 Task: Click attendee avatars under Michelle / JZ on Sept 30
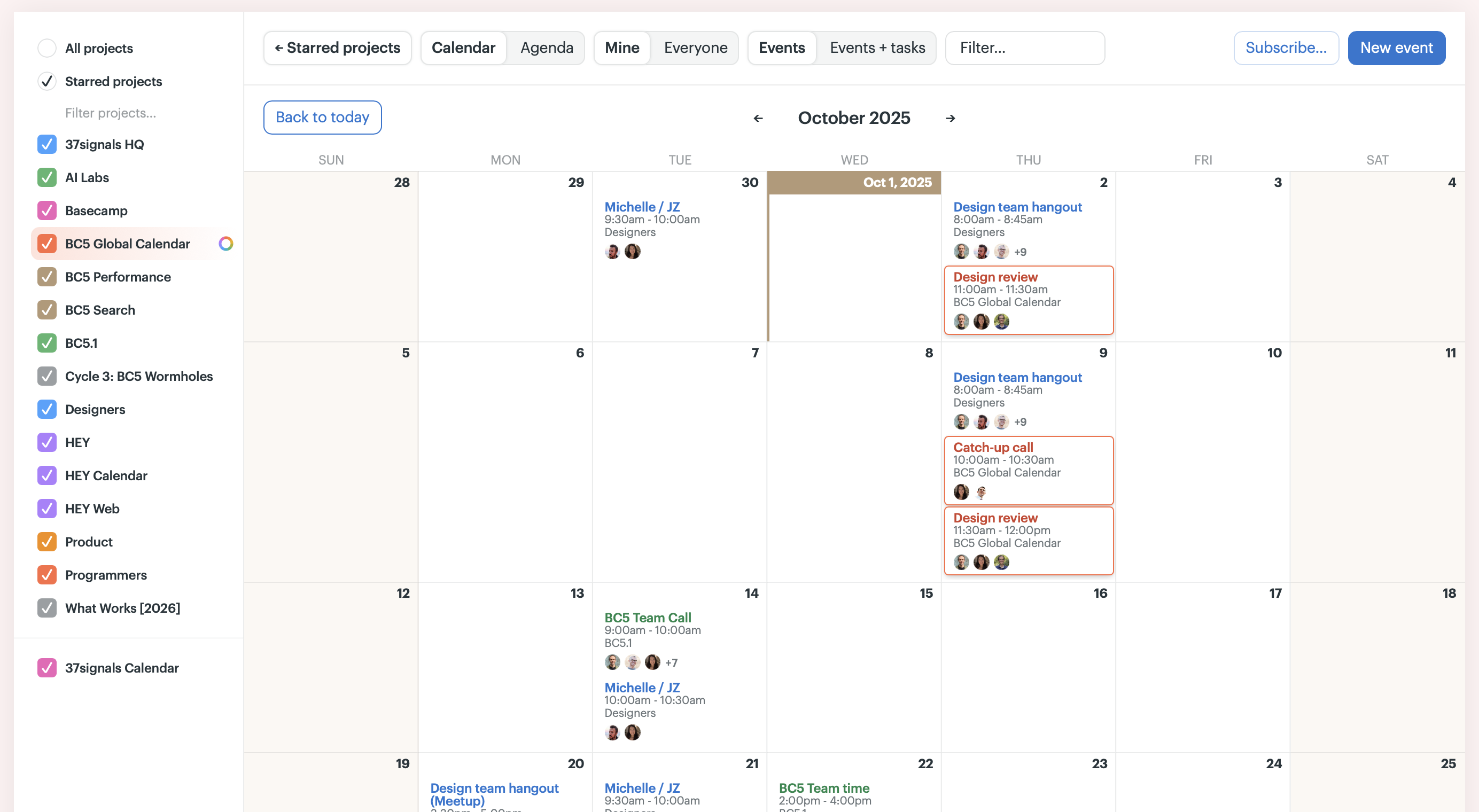[622, 252]
